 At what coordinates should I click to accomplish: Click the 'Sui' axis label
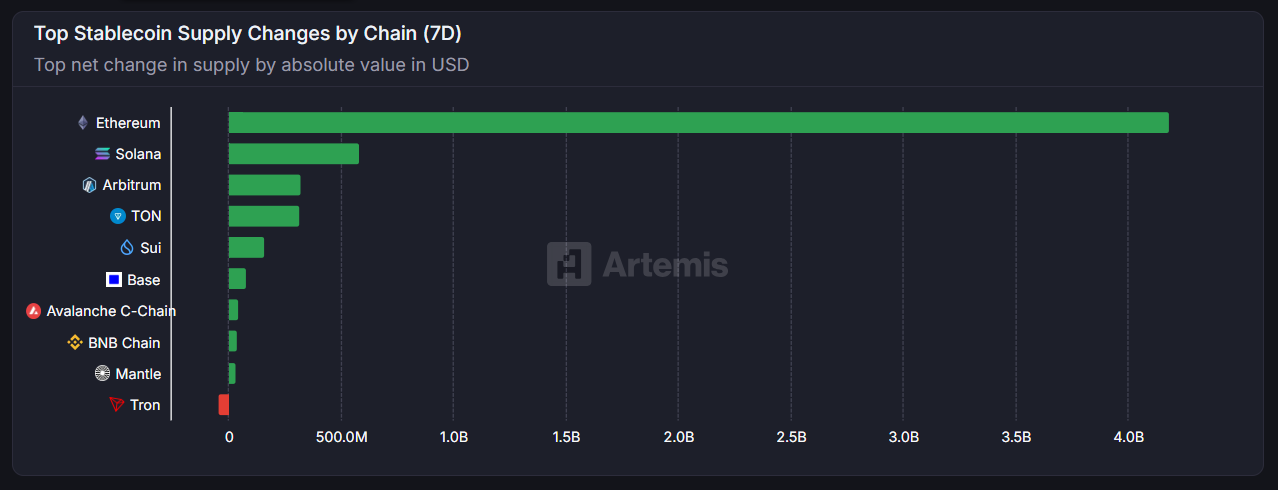150,248
